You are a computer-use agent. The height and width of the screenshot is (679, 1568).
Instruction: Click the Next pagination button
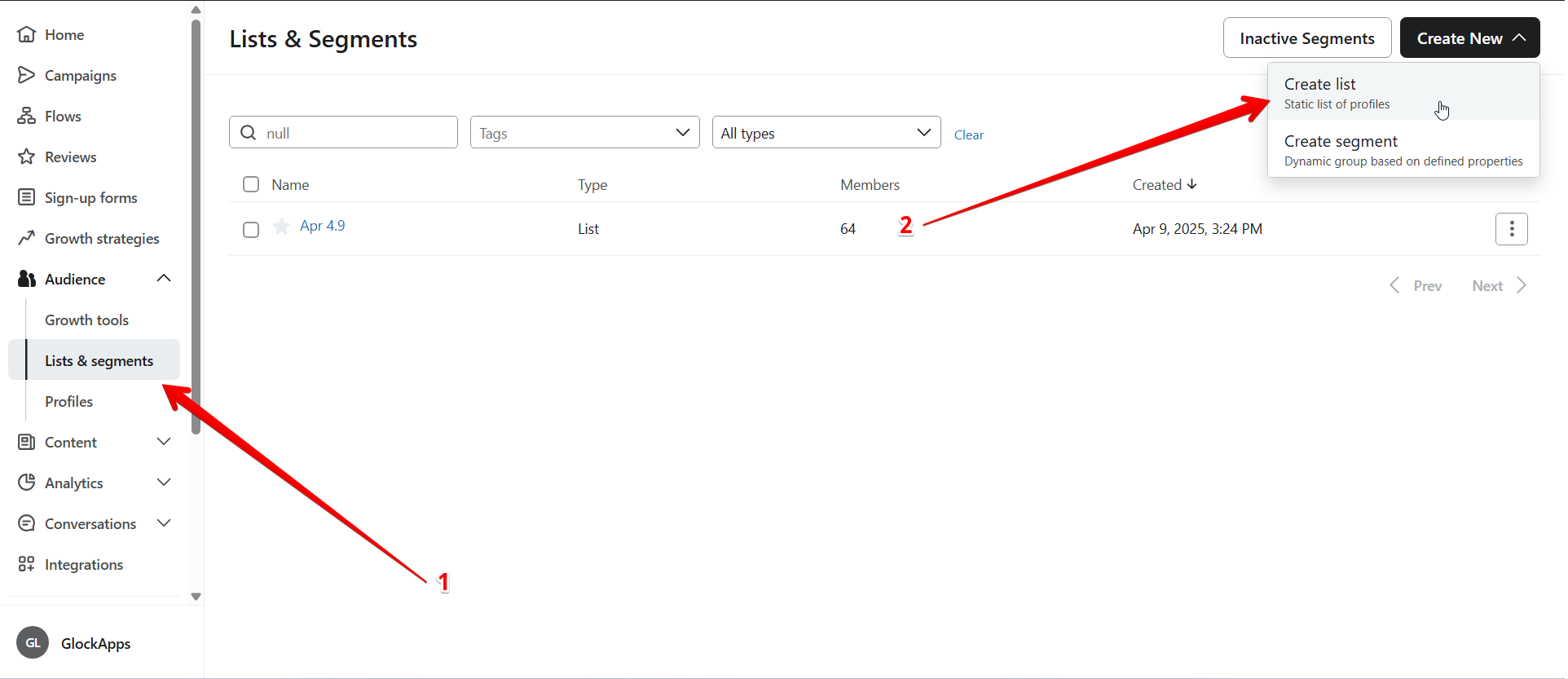pyautogui.click(x=1500, y=285)
